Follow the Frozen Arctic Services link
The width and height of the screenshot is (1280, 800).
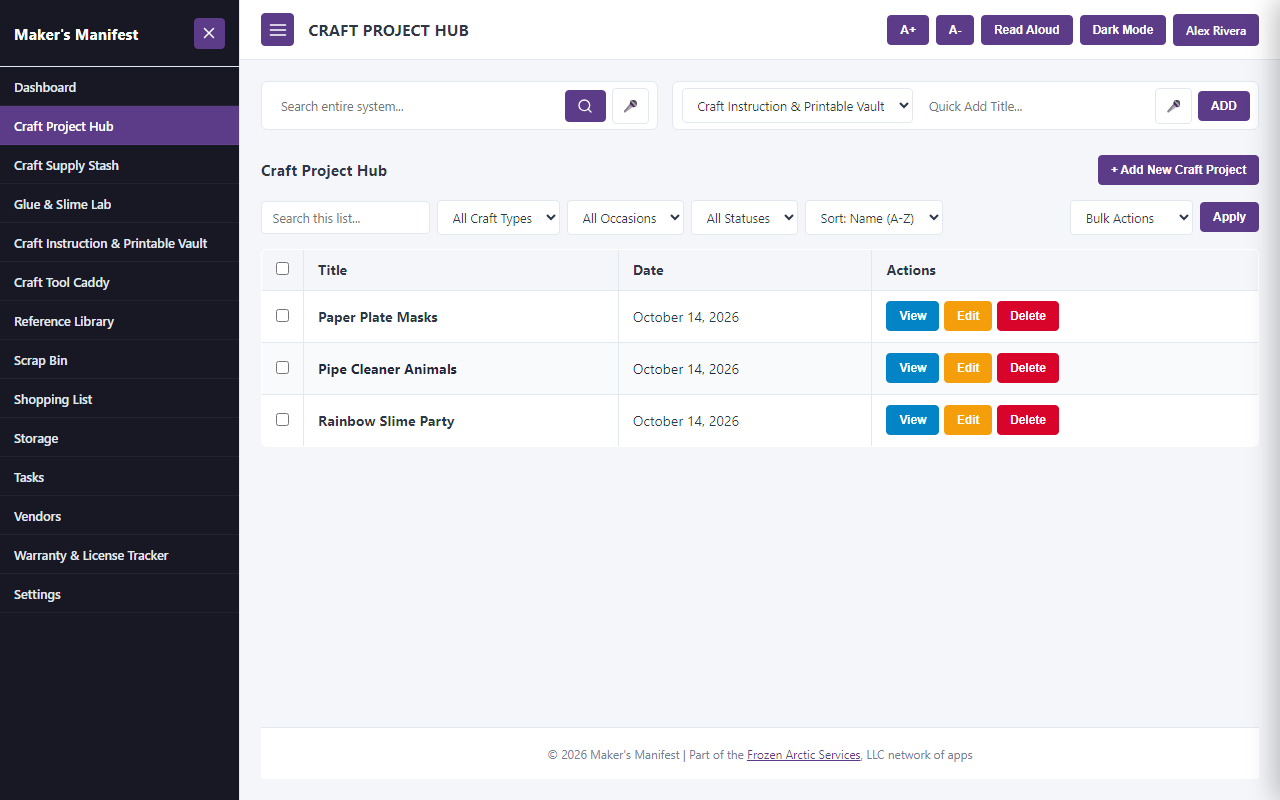pyautogui.click(x=804, y=755)
